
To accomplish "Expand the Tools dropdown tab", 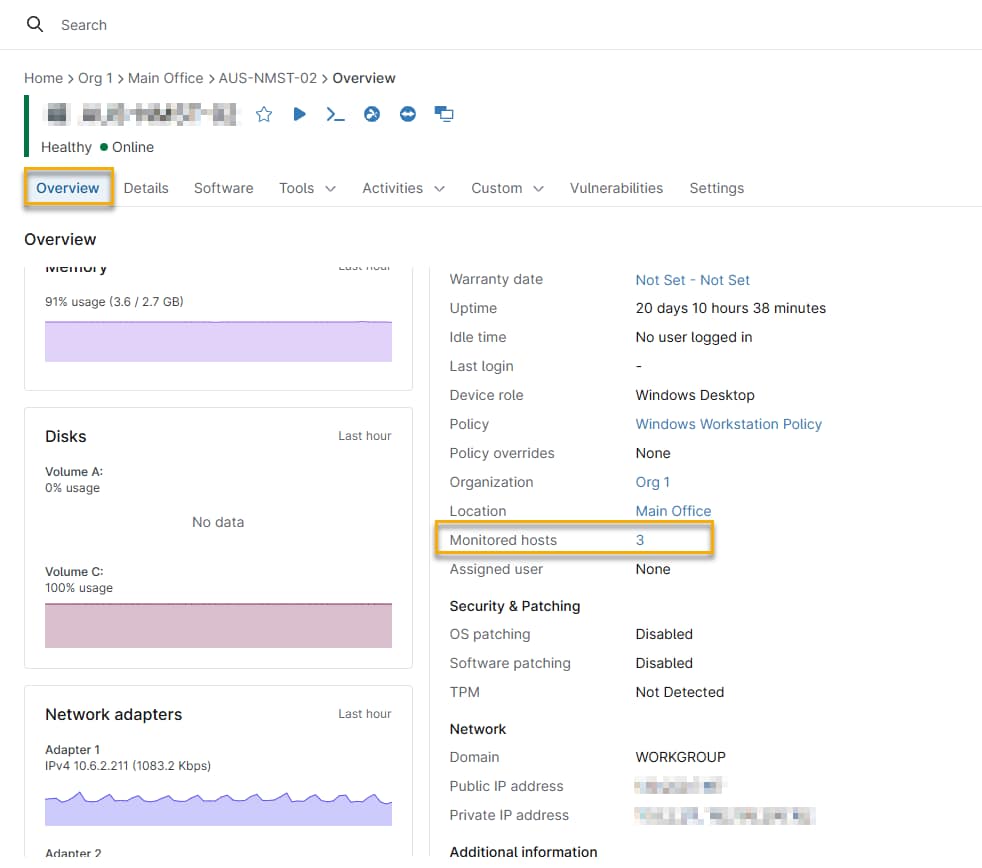I will pyautogui.click(x=307, y=188).
